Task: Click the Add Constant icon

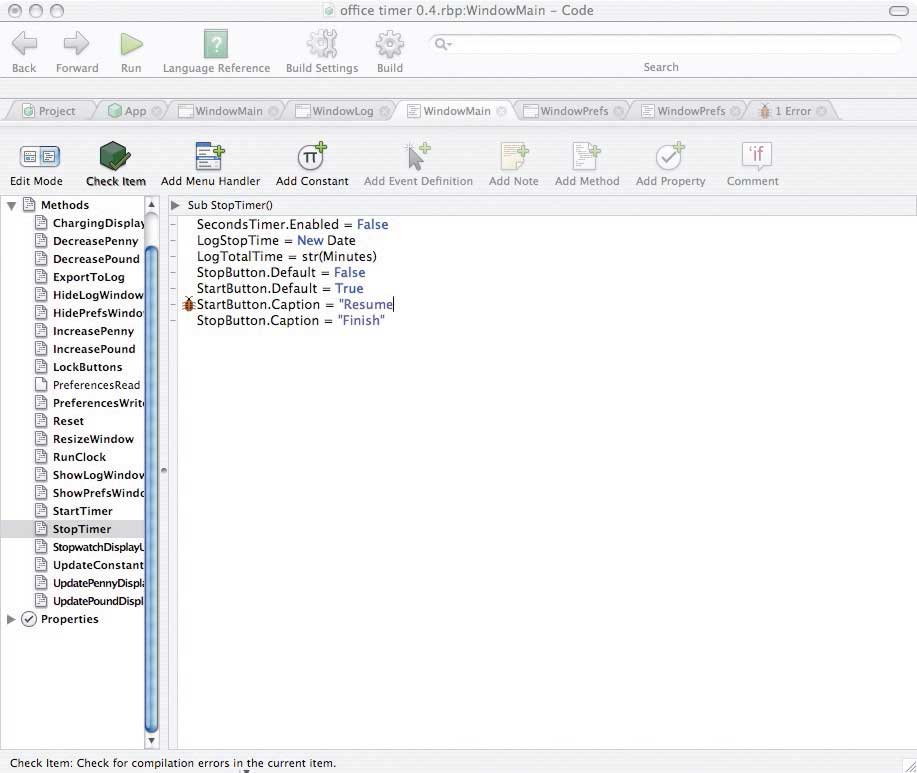Action: coord(312,157)
